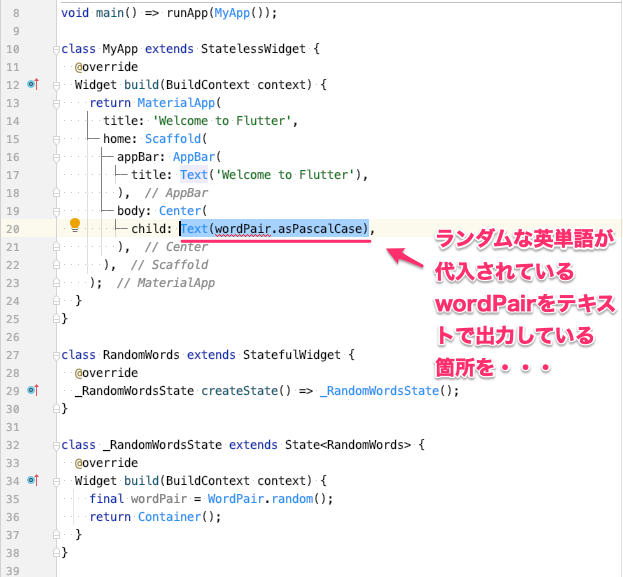Collapse the build method fold on line 12
This screenshot has width=623, height=577.
(x=56, y=85)
